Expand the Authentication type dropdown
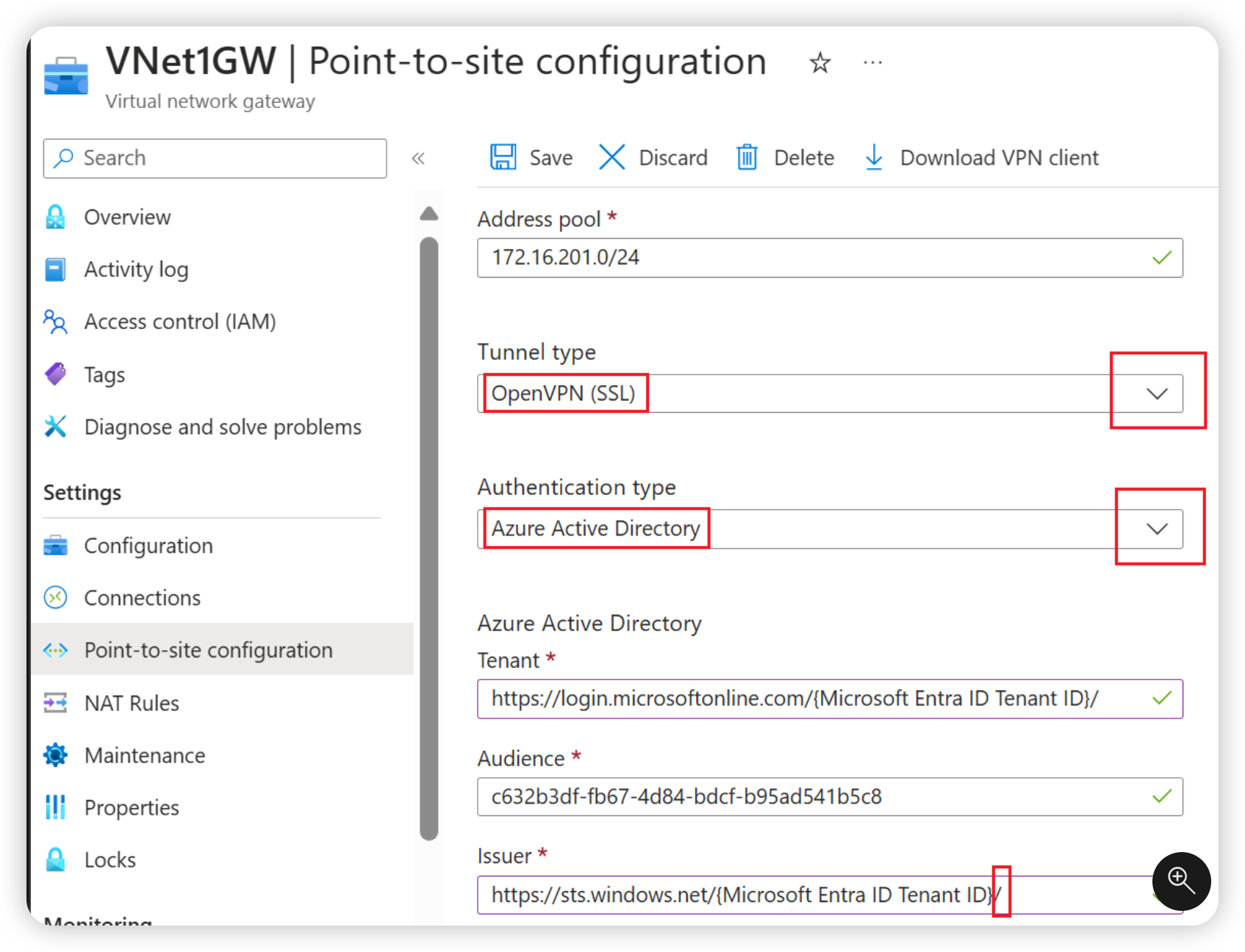The width and height of the screenshot is (1245, 952). point(1157,529)
